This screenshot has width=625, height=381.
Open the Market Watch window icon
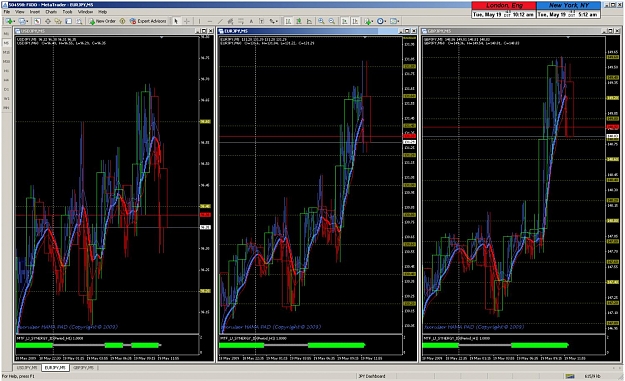pos(37,21)
